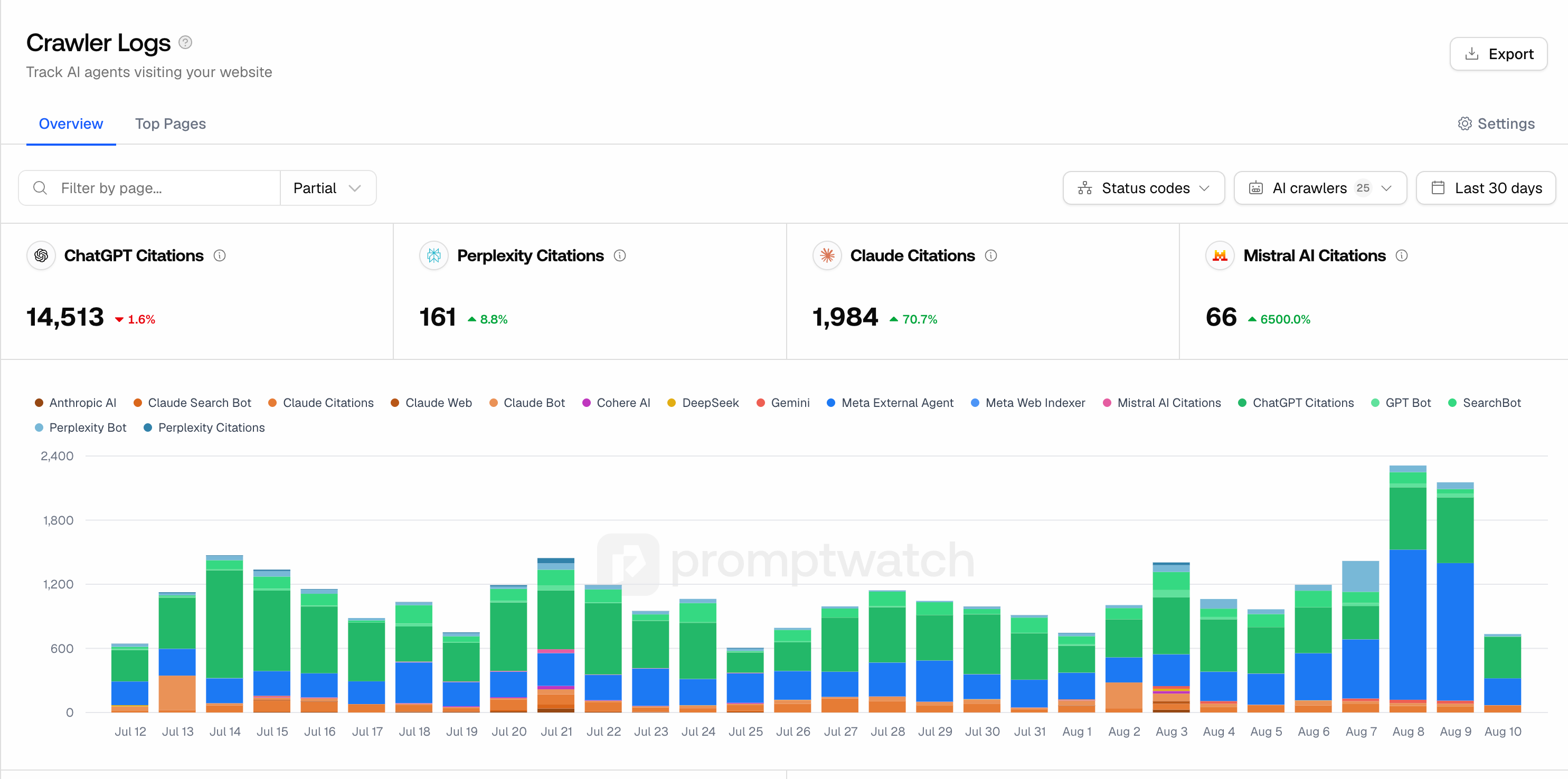Click the Mistral AI Citations info icon

point(1402,255)
